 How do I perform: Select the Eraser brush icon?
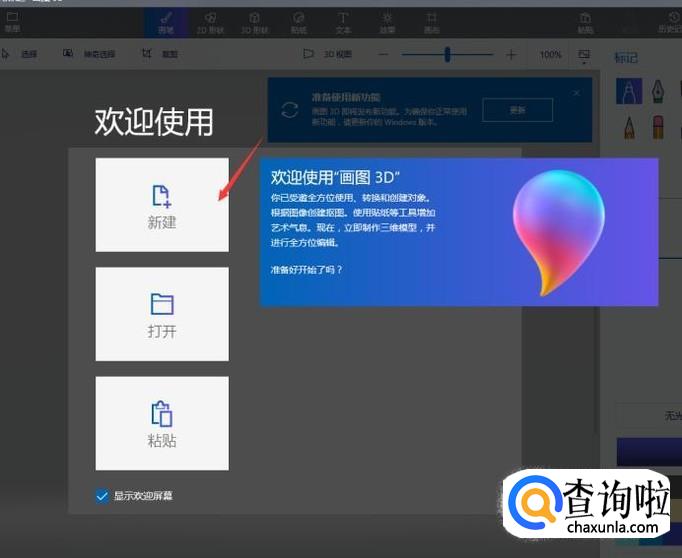click(658, 127)
